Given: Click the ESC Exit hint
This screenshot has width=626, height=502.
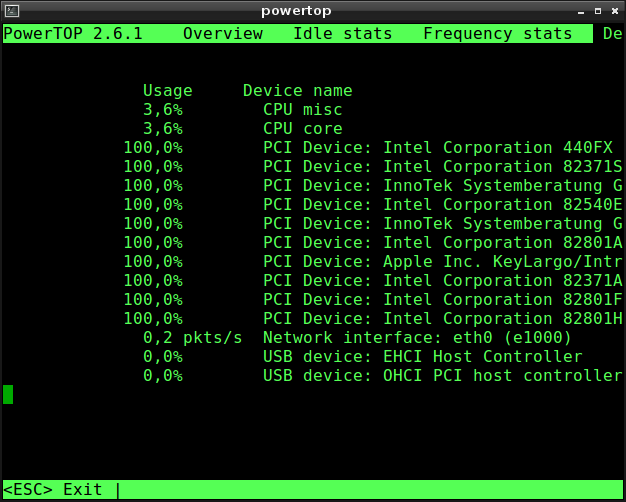Looking at the screenshot, I should click(x=53, y=490).
